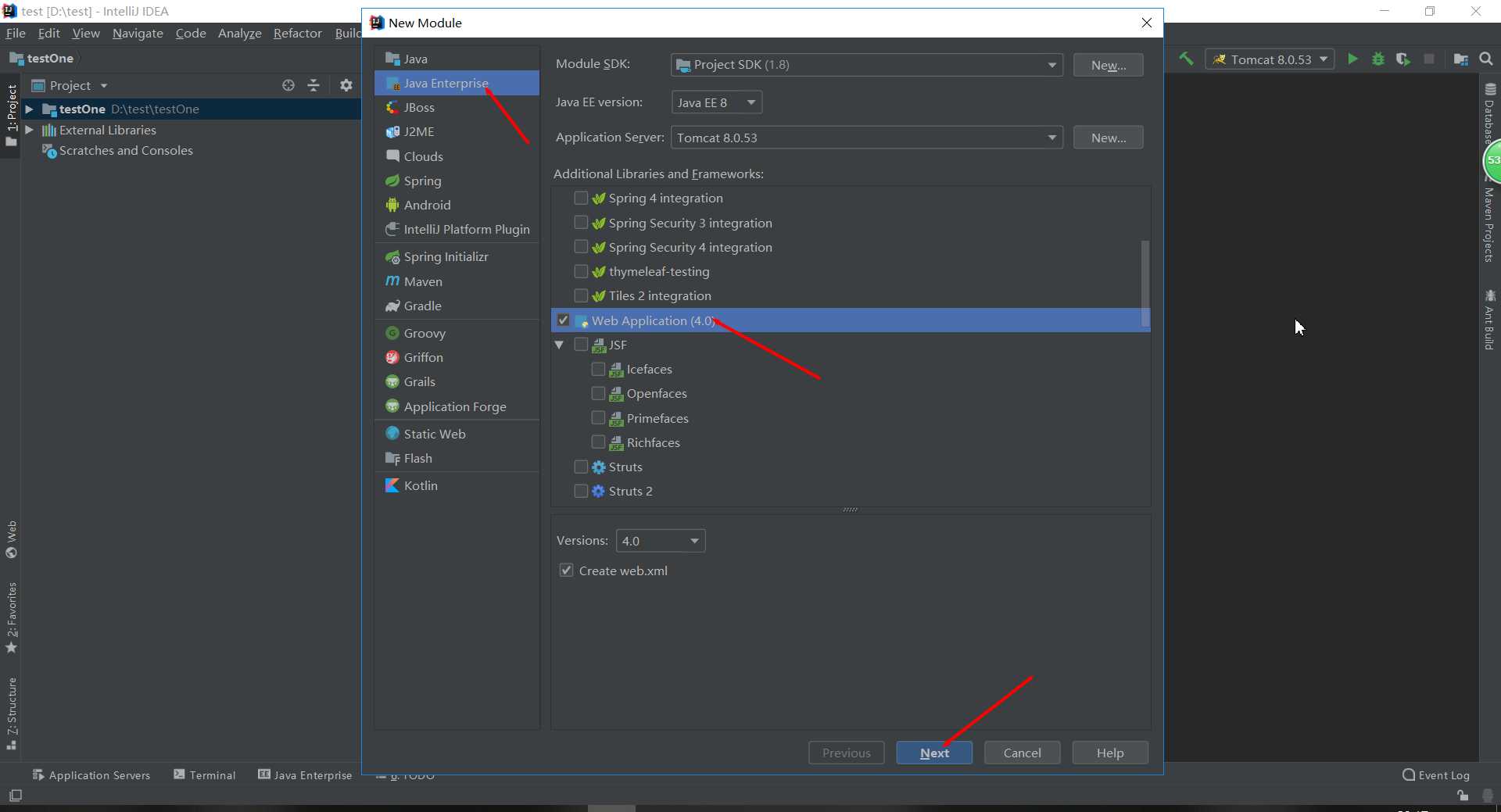Click the Next button
Viewport: 1501px width, 812px height.
click(x=934, y=753)
